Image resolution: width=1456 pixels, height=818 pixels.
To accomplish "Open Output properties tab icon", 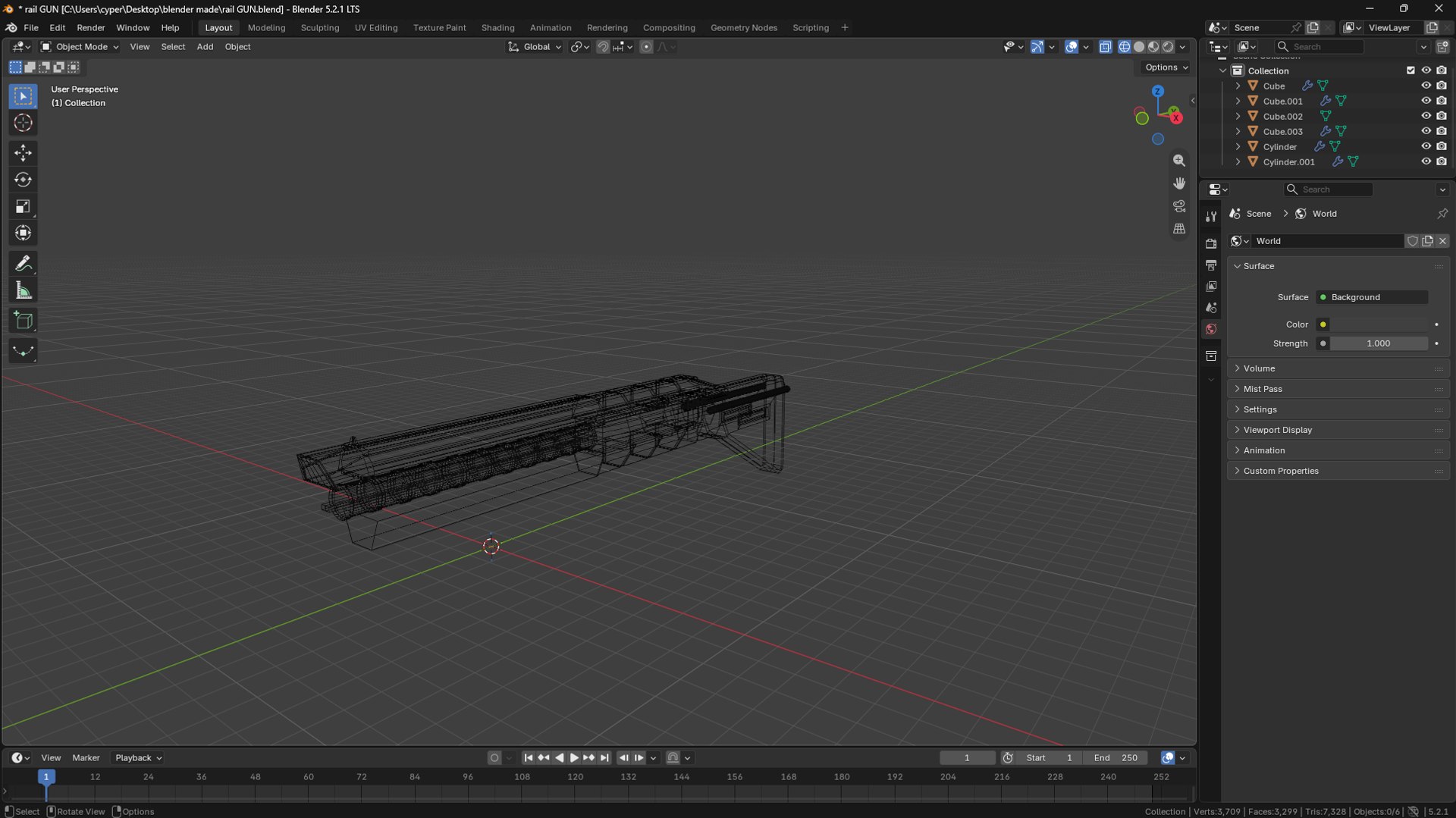I will (1211, 265).
